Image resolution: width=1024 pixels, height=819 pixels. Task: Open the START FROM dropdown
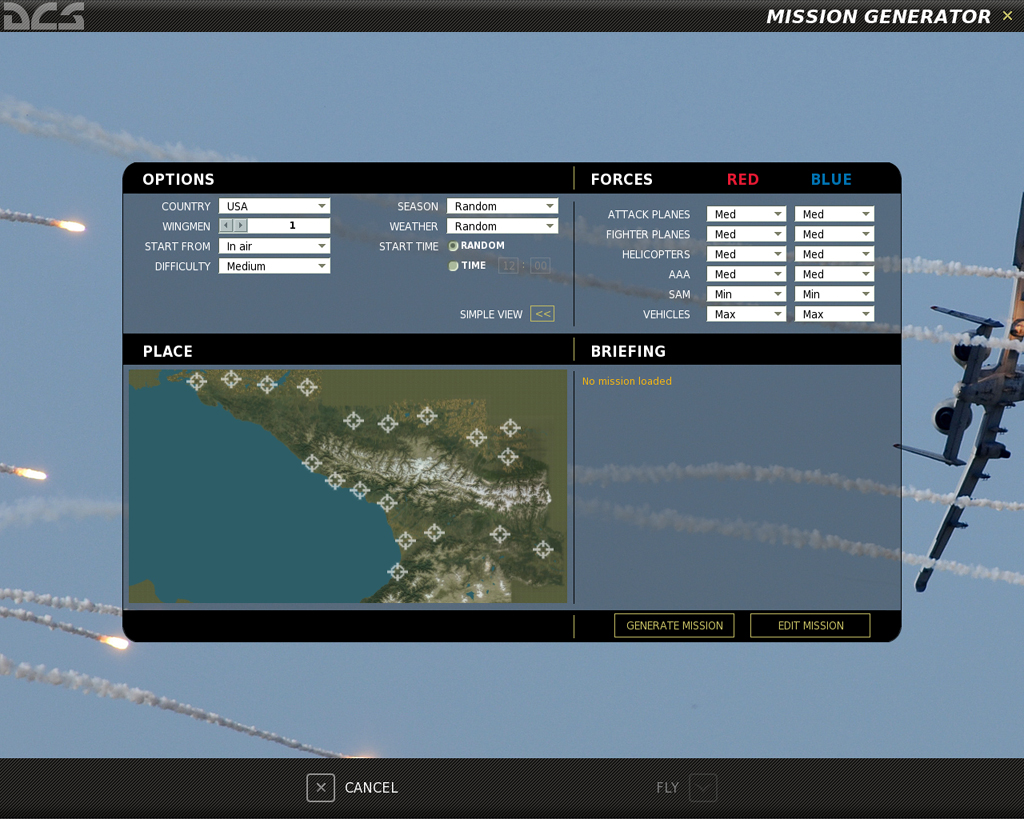tap(322, 246)
